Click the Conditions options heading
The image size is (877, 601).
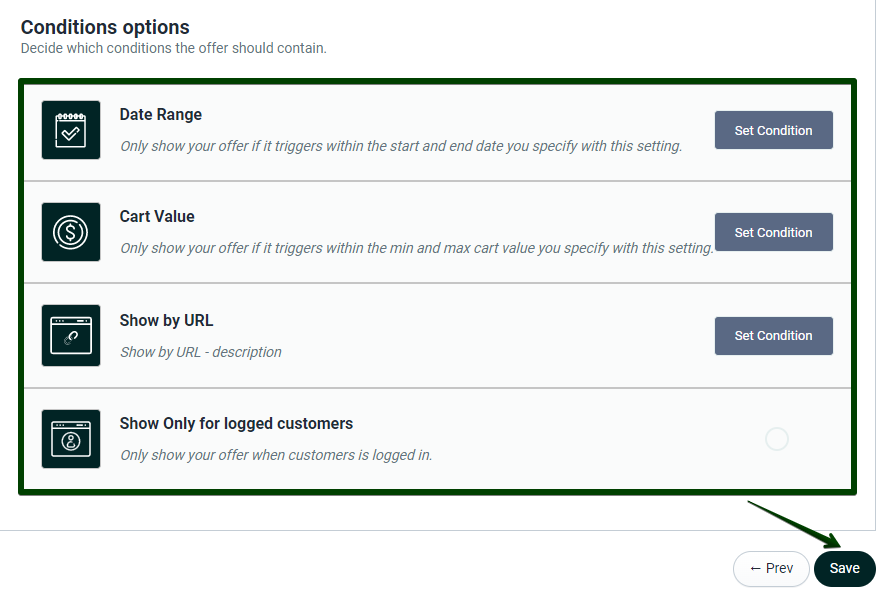click(x=105, y=27)
